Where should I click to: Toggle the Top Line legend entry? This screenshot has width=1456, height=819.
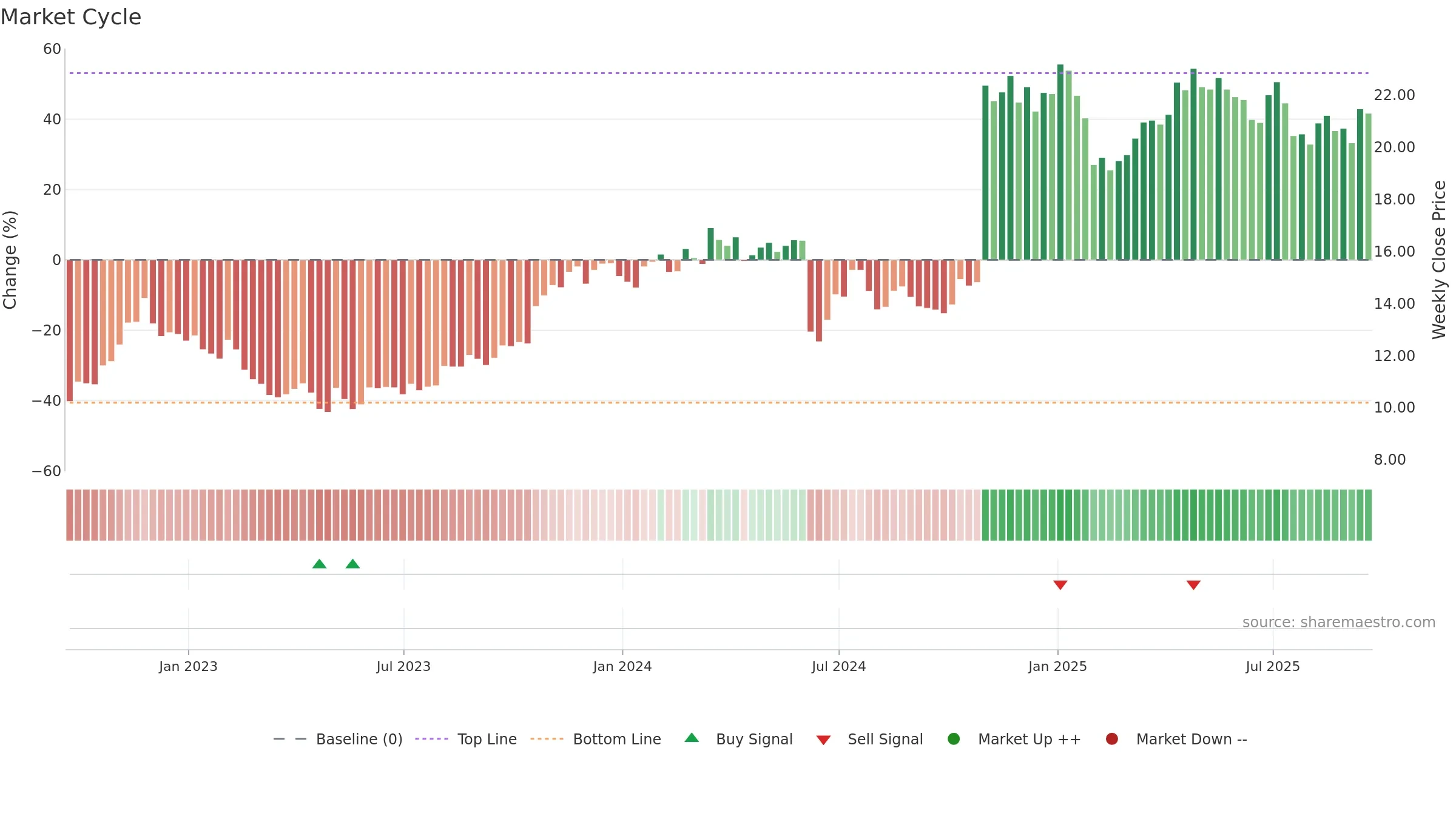pyautogui.click(x=466, y=739)
